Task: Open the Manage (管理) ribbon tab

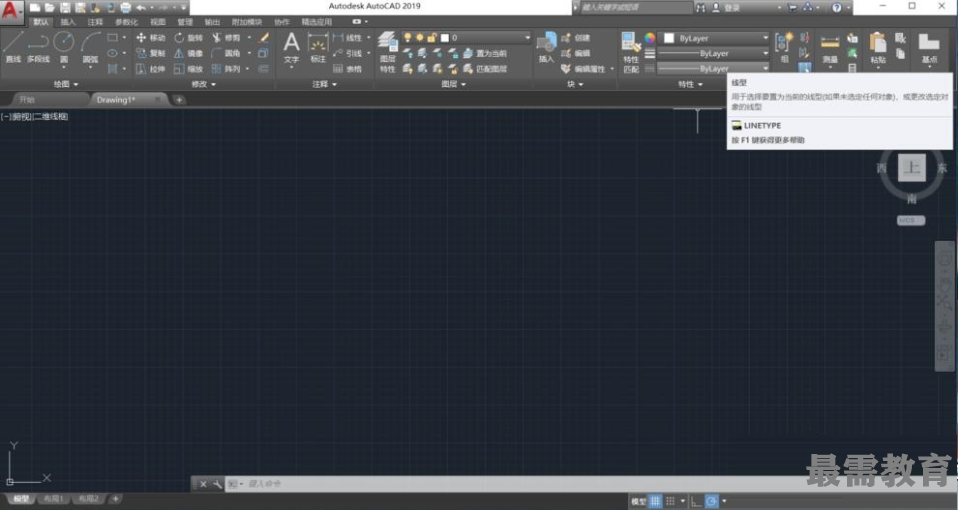Action: coord(185,22)
